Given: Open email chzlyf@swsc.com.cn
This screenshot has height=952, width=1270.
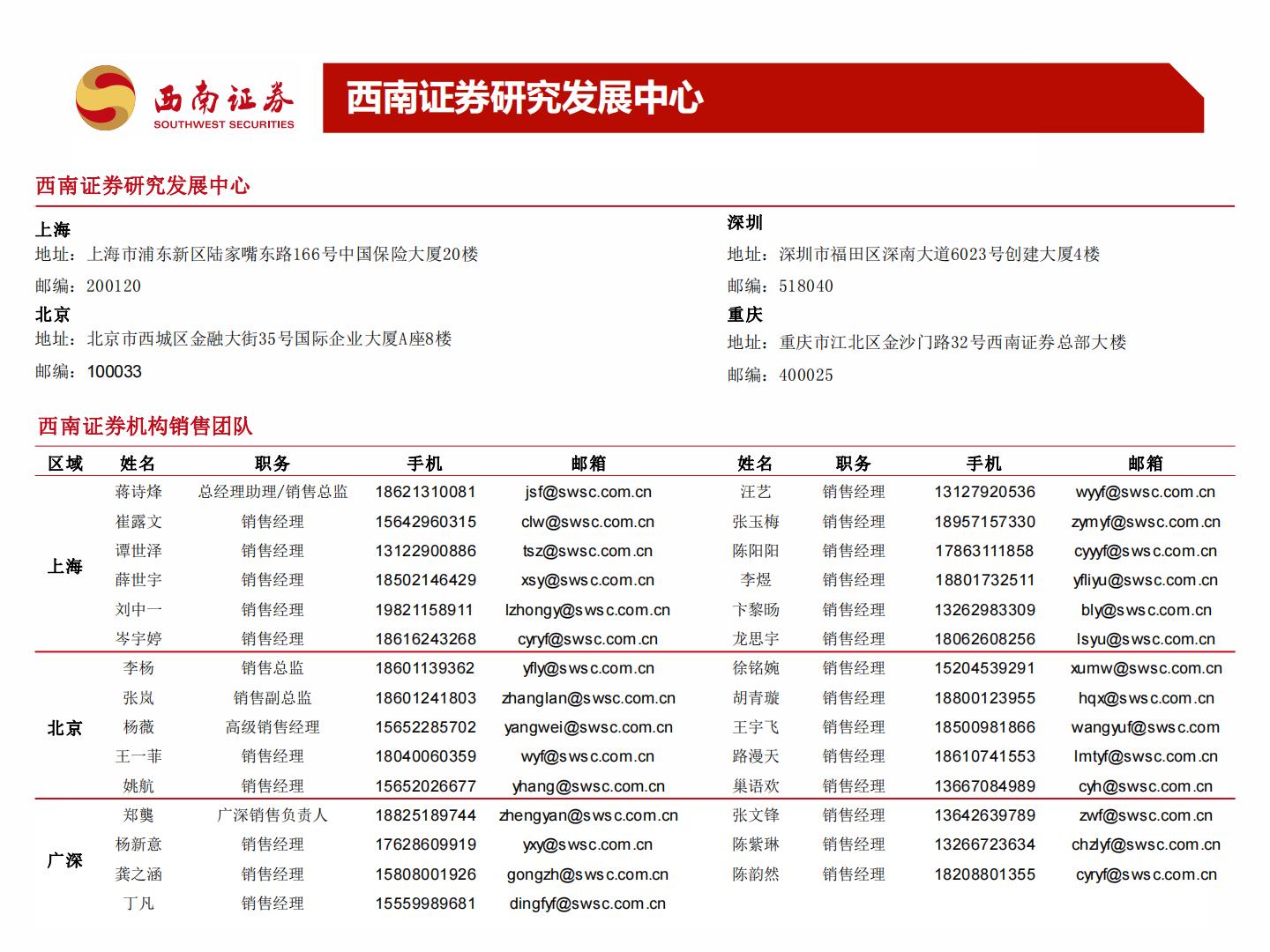Looking at the screenshot, I should [x=1146, y=844].
